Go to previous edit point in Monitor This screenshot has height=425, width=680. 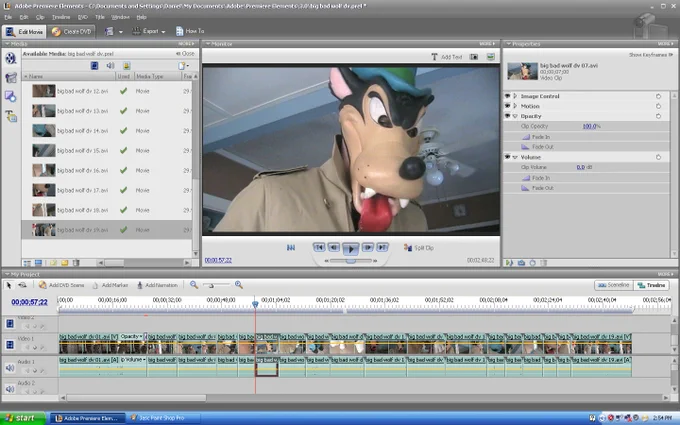click(x=319, y=247)
